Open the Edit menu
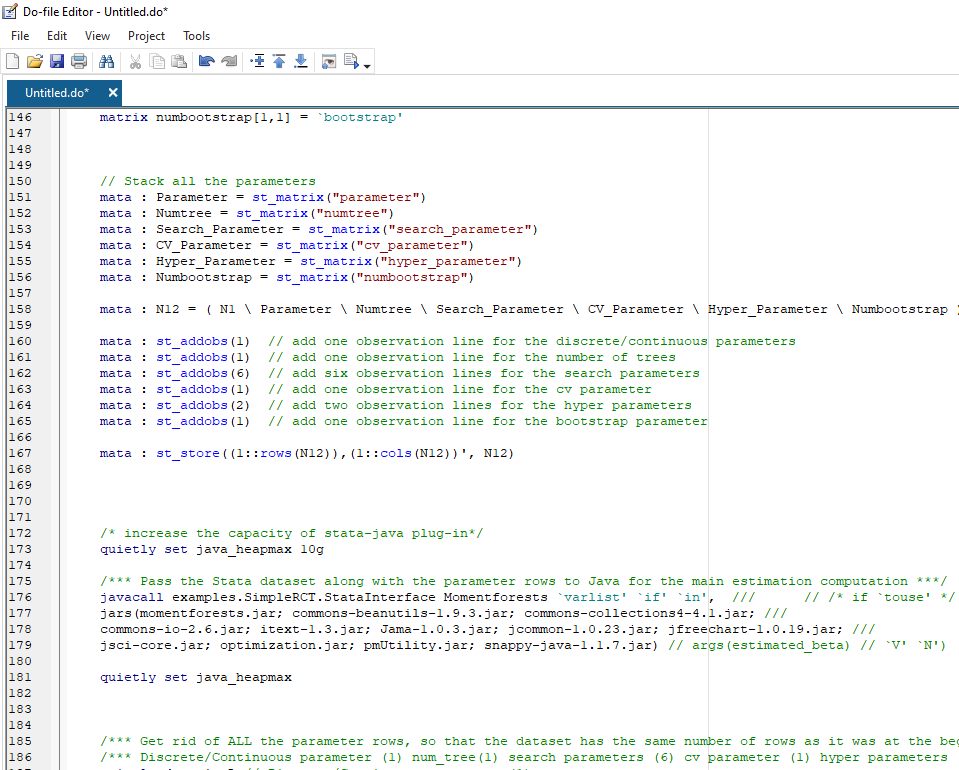 click(57, 36)
